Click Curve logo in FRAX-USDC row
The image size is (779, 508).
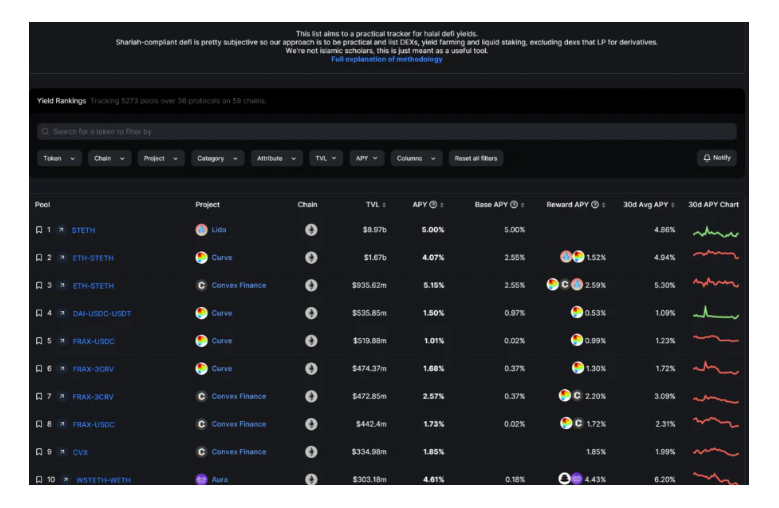(x=201, y=341)
